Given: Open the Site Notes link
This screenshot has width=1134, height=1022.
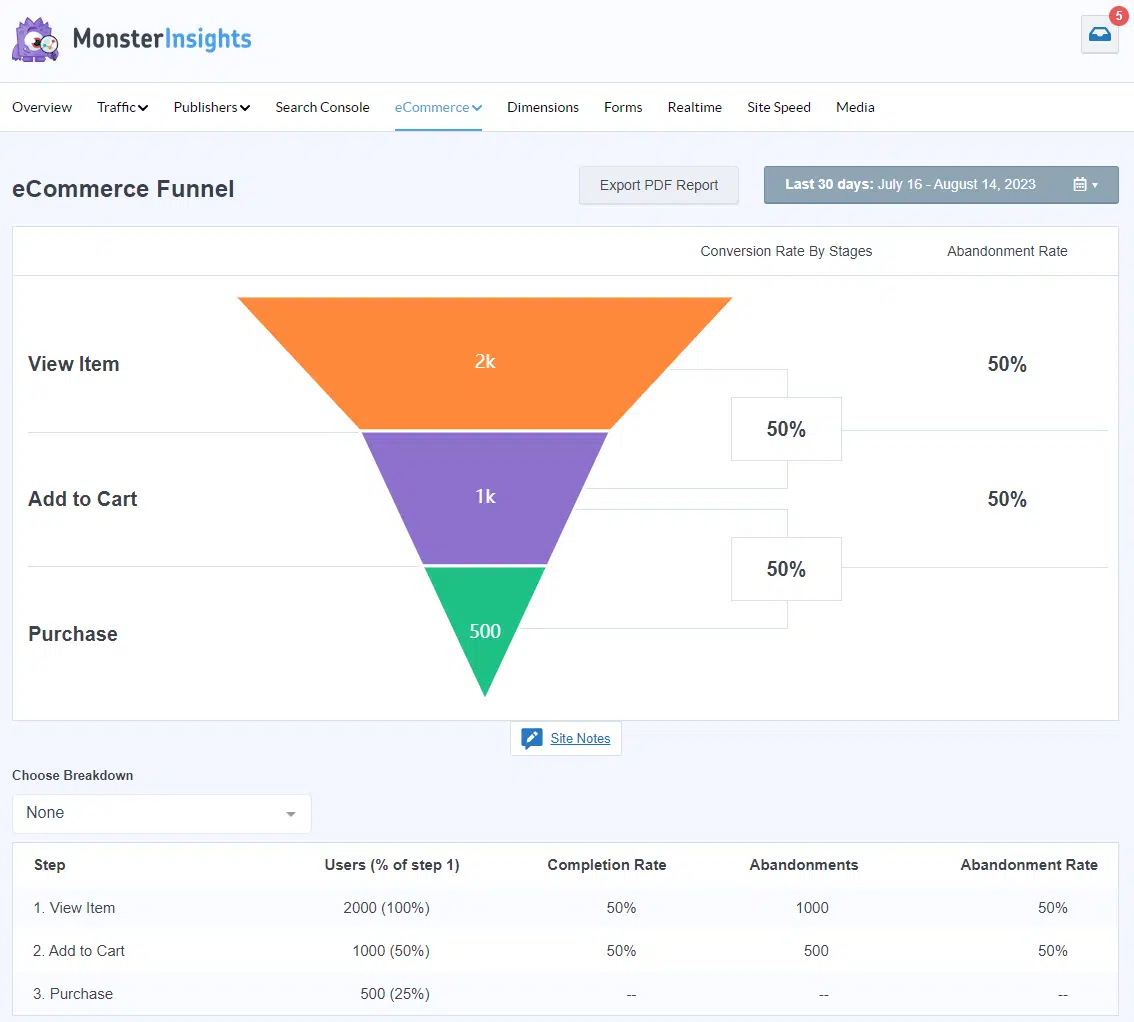Looking at the screenshot, I should (581, 738).
